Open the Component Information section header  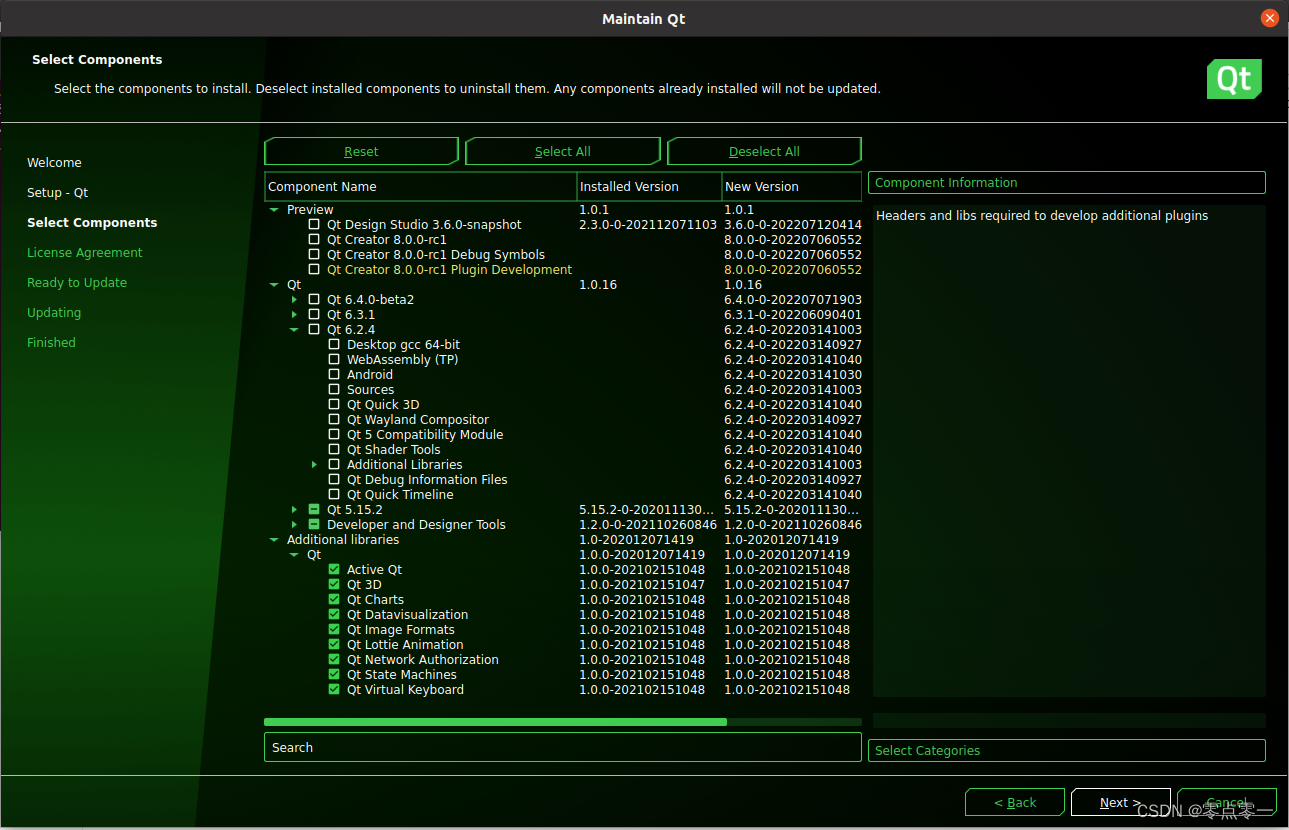pyautogui.click(x=1067, y=183)
